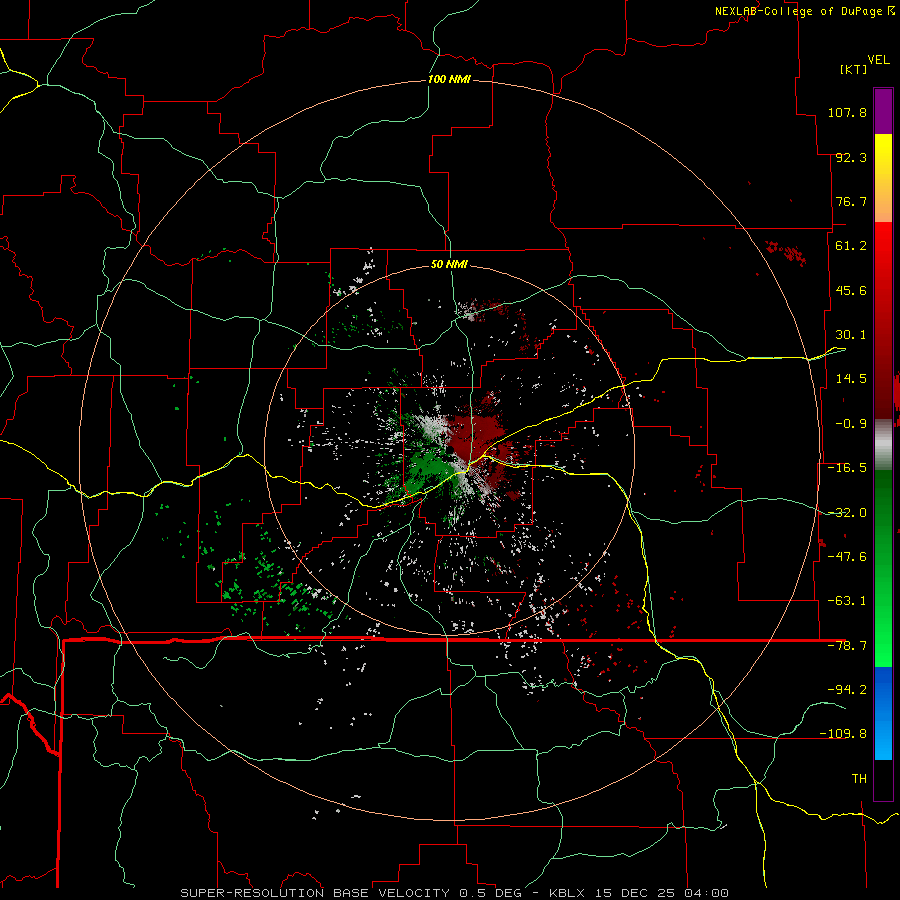This screenshot has width=900, height=900.
Task: Click the 30.1 legend value
Action: click(x=851, y=335)
